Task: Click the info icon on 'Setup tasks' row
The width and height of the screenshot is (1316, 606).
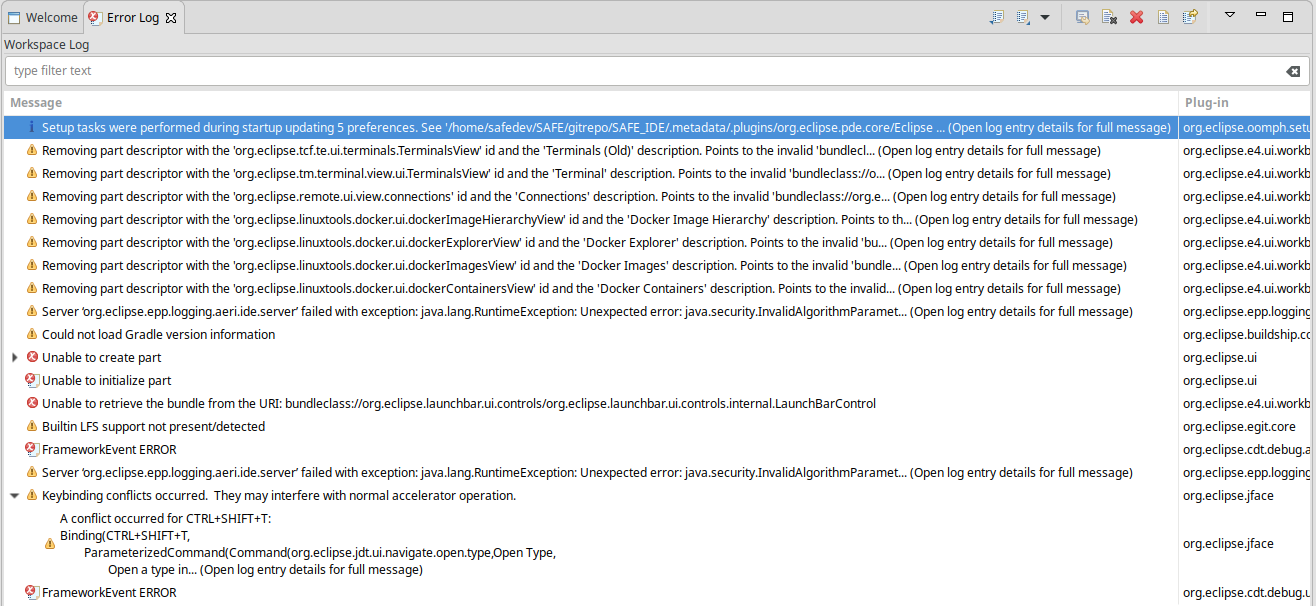Action: click(x=32, y=128)
